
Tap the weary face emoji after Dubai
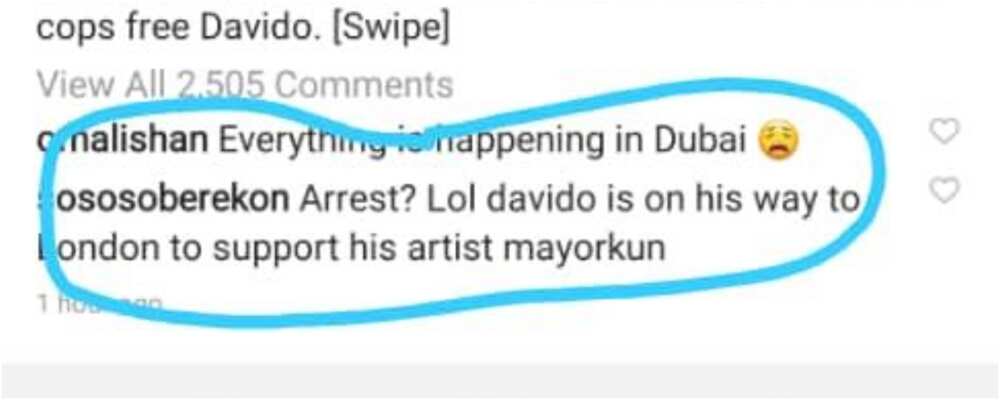779,140
